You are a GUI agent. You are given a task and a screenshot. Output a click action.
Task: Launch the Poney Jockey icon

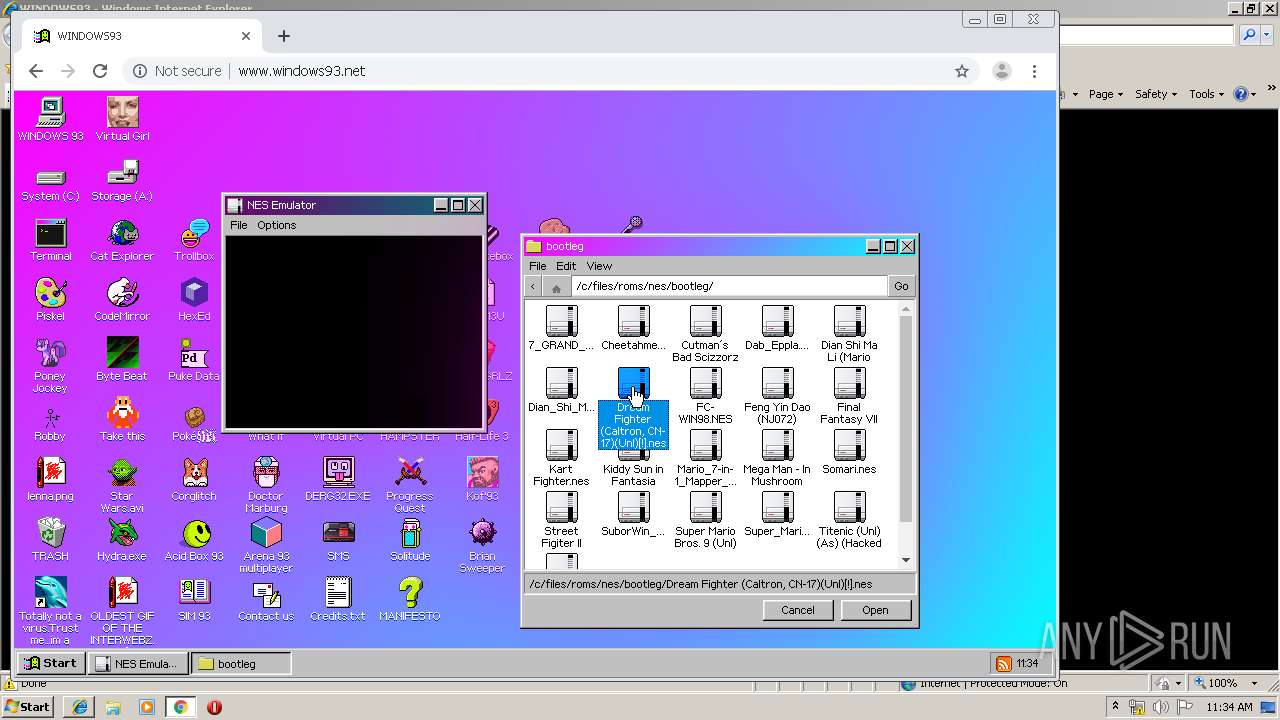point(50,365)
